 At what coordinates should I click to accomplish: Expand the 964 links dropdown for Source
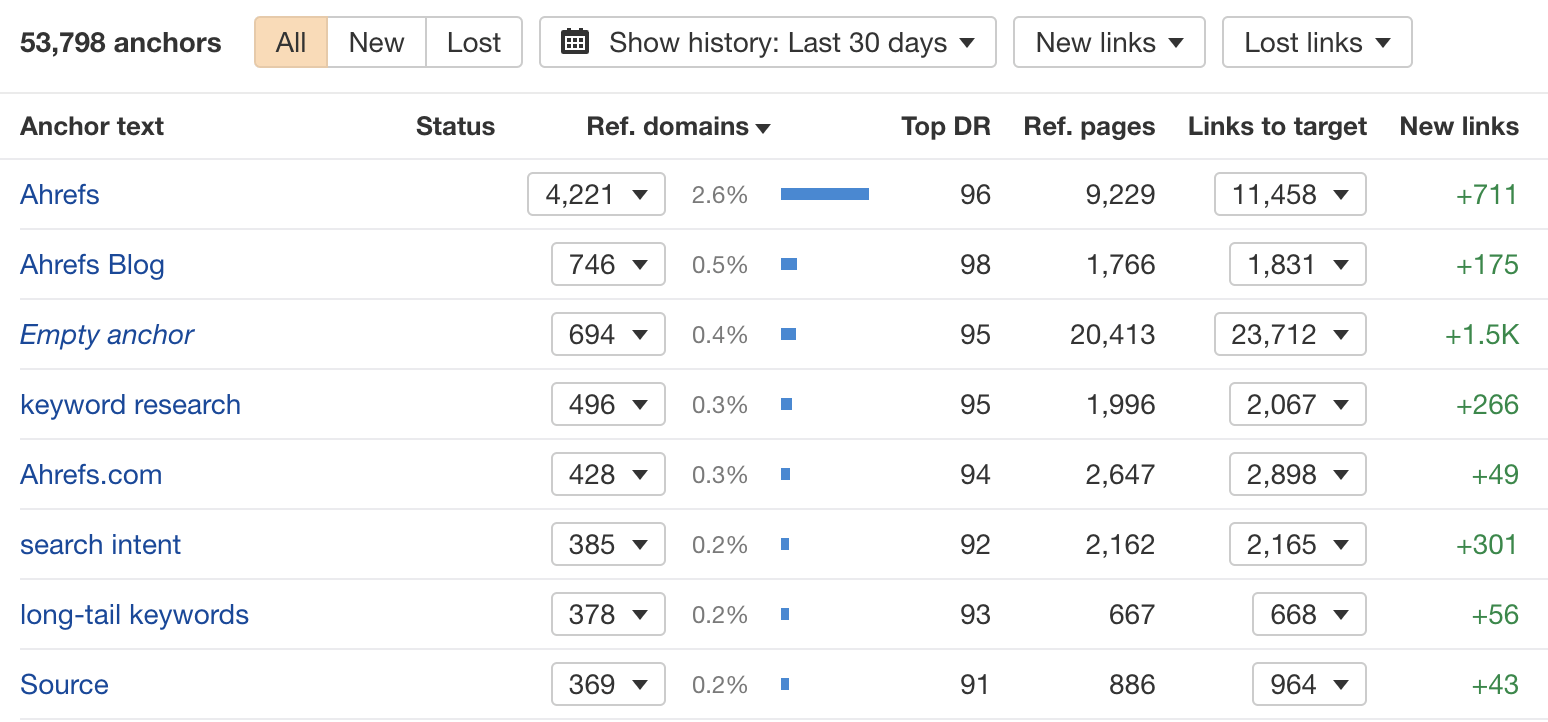1309,684
